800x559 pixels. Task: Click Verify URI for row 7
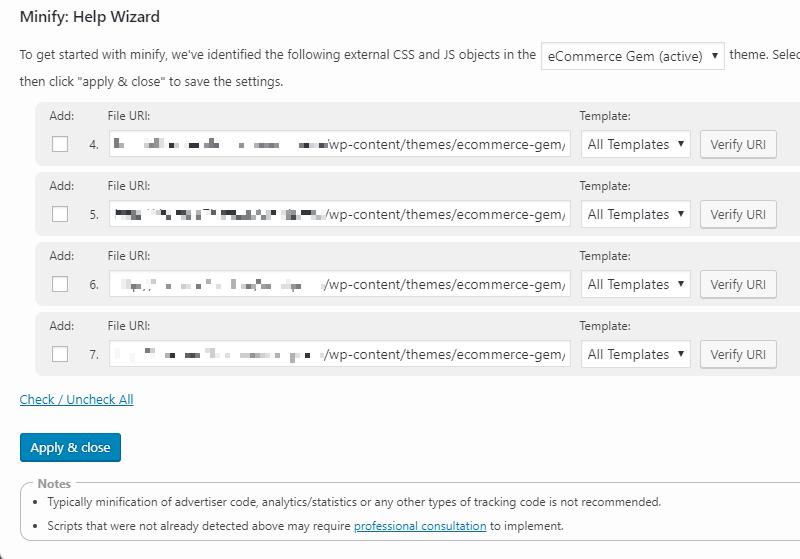(x=737, y=354)
